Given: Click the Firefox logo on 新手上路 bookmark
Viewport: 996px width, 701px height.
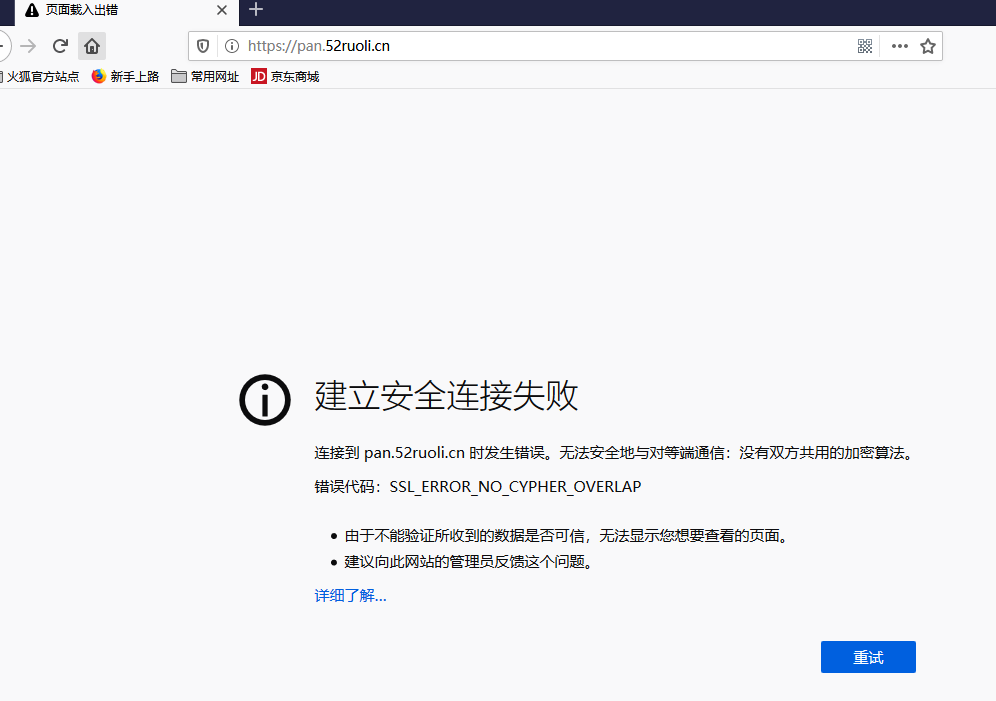Looking at the screenshot, I should pyautogui.click(x=99, y=76).
